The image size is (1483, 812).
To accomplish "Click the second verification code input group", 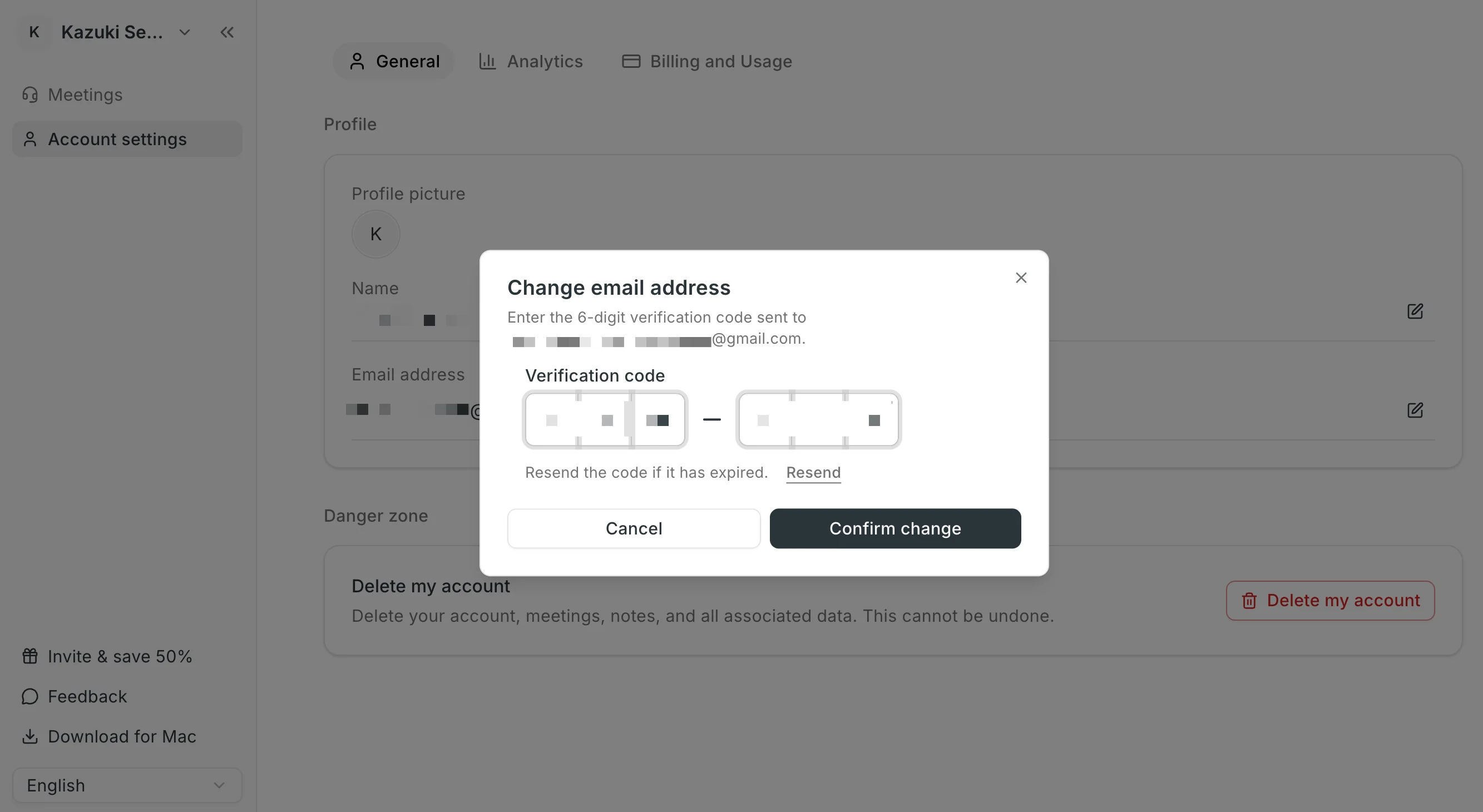I will coord(819,420).
